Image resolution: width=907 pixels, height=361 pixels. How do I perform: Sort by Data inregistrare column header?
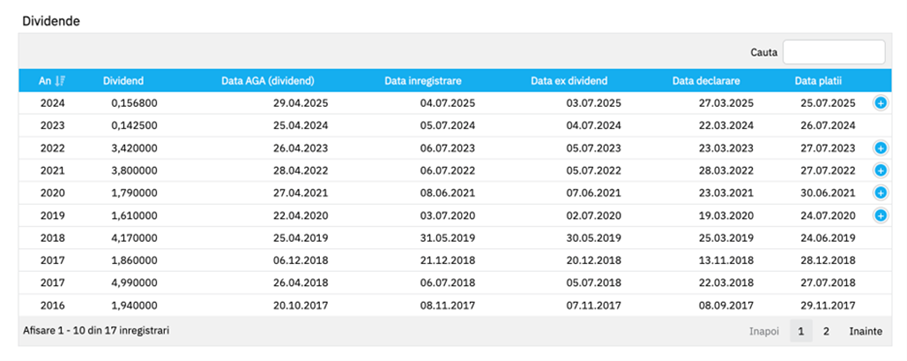pyautogui.click(x=423, y=81)
